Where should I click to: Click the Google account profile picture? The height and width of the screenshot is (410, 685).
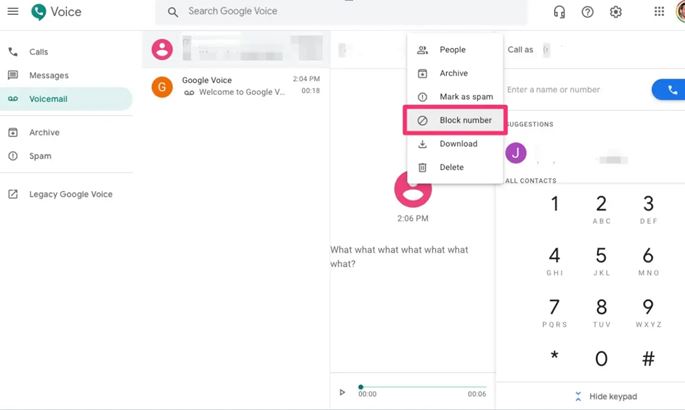click(x=681, y=12)
